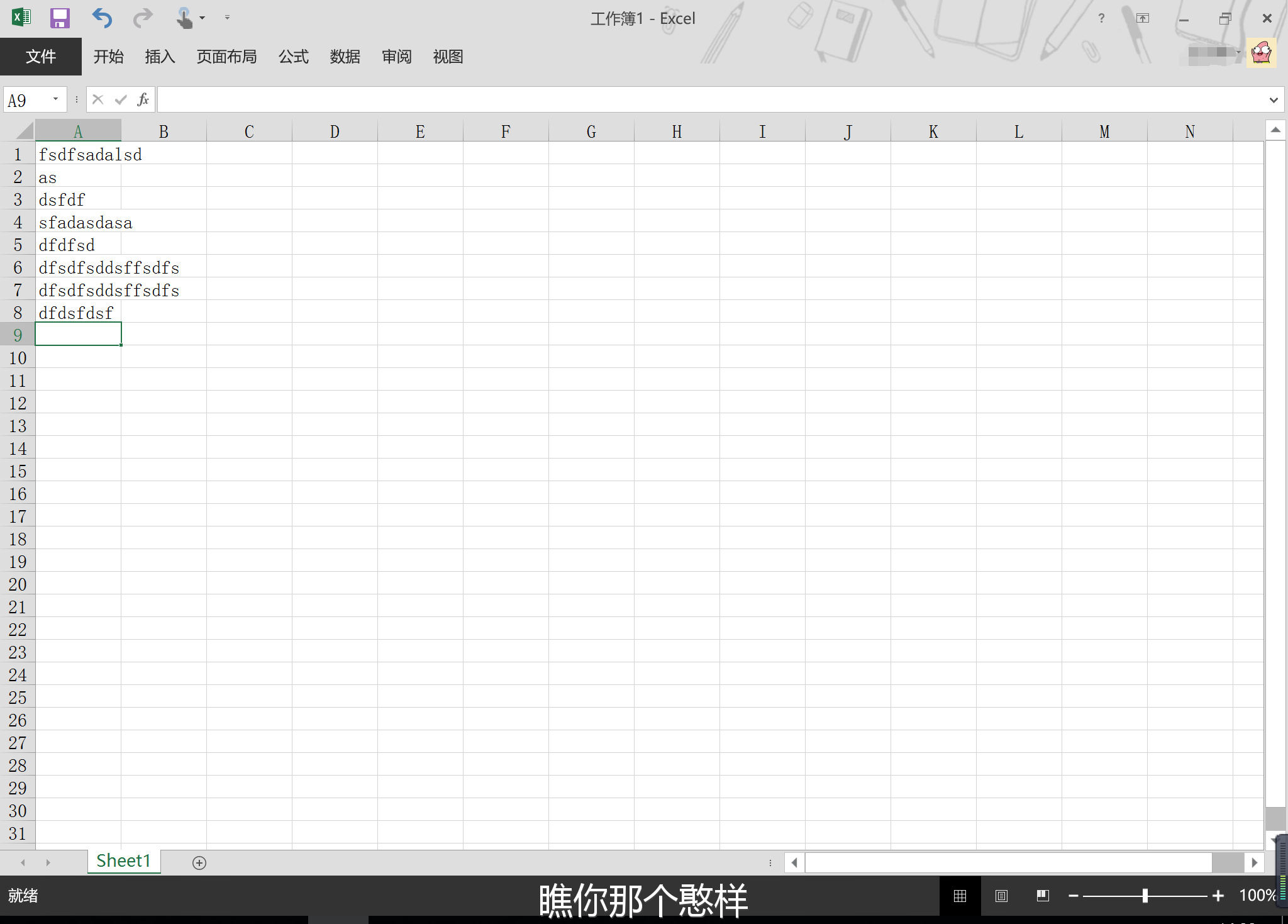This screenshot has width=1288, height=924.
Task: Toggle touch/mouse mode icon
Action: tap(184, 18)
